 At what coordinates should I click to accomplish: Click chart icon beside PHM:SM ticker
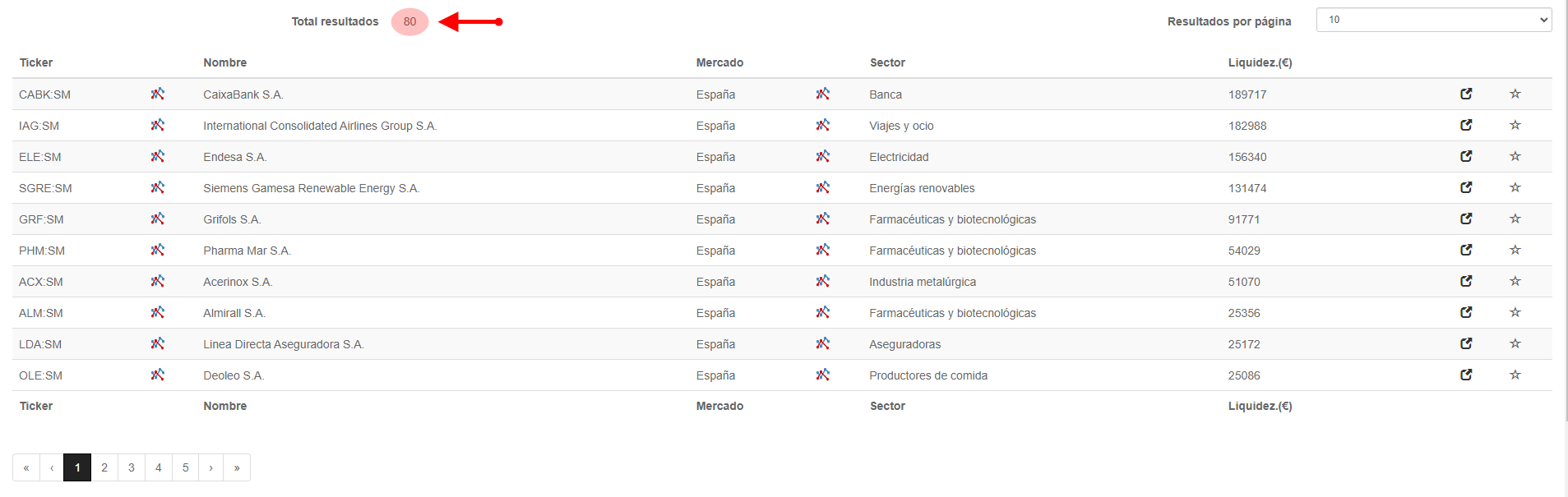tap(157, 250)
